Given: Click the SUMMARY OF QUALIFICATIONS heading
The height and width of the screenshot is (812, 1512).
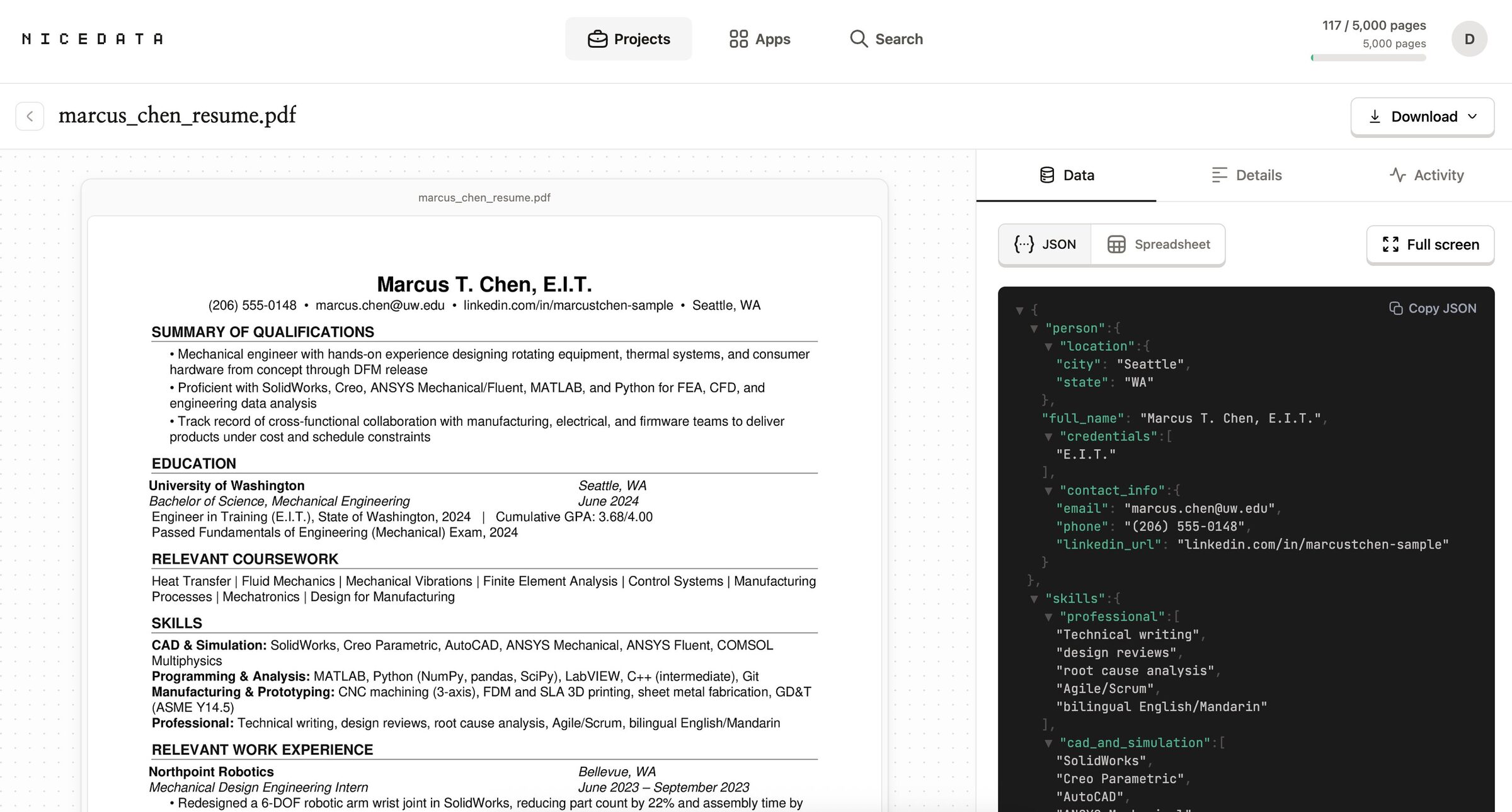Looking at the screenshot, I should tap(263, 332).
